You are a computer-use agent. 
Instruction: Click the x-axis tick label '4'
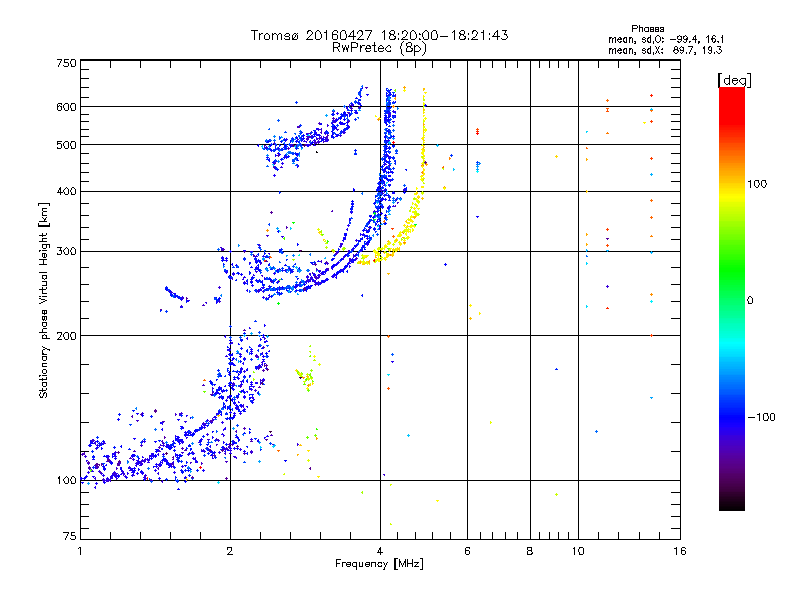380,551
